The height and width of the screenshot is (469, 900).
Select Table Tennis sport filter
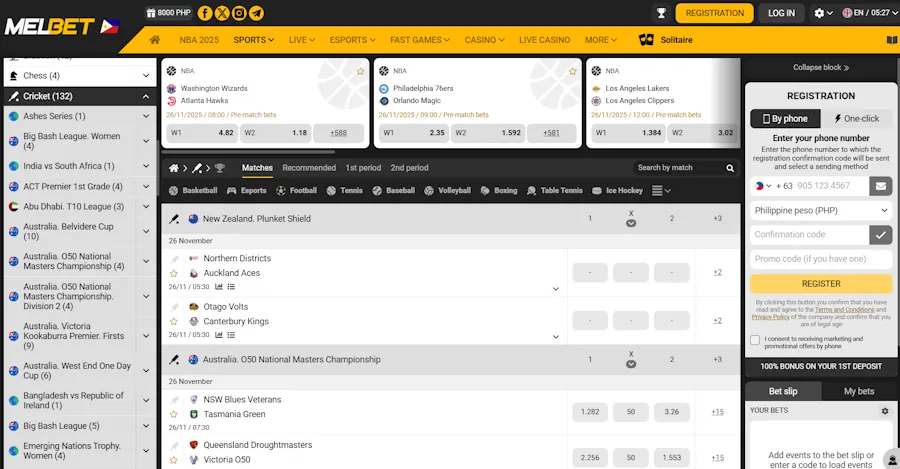tap(554, 191)
